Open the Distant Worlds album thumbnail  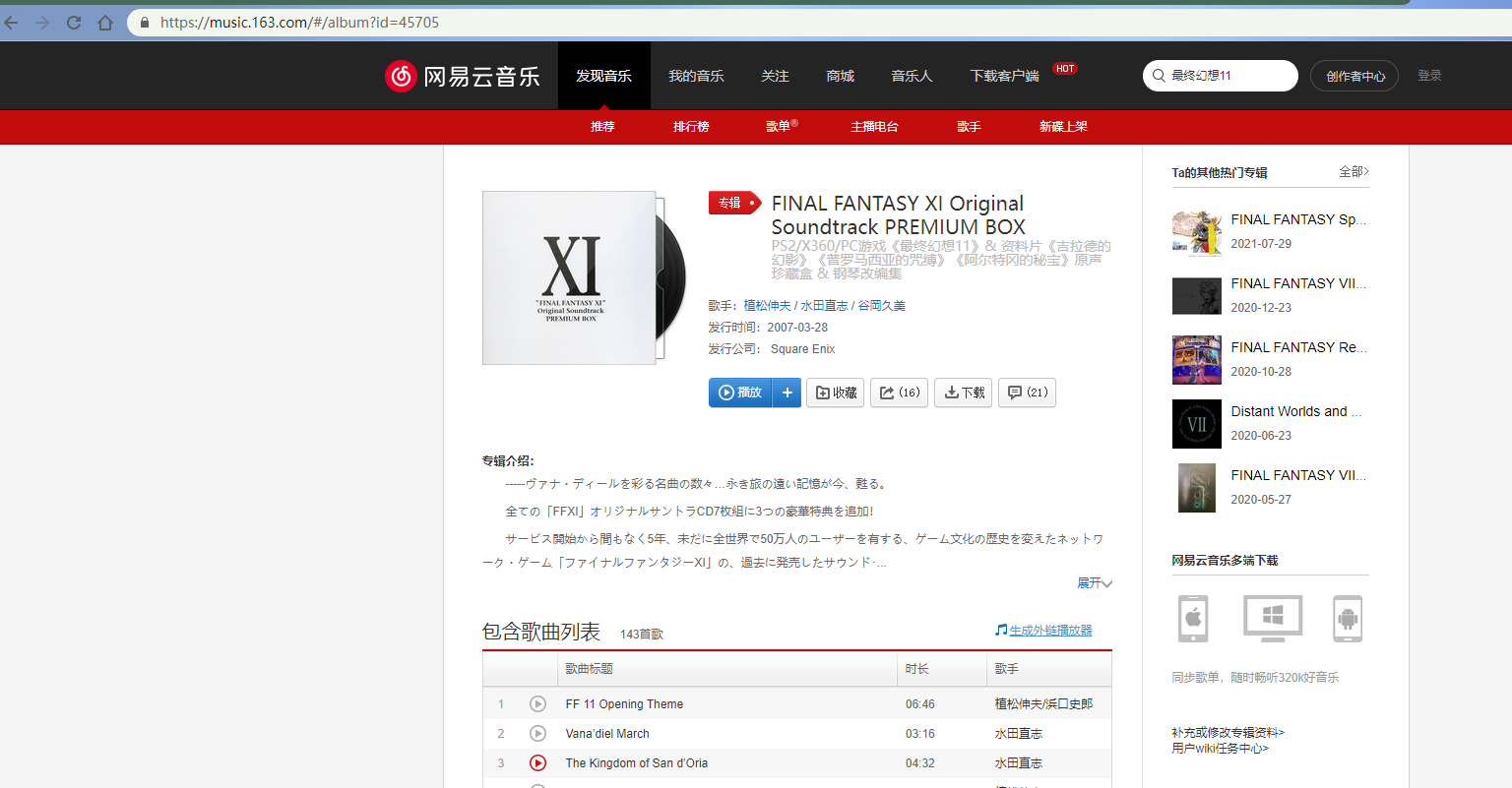pyautogui.click(x=1197, y=424)
